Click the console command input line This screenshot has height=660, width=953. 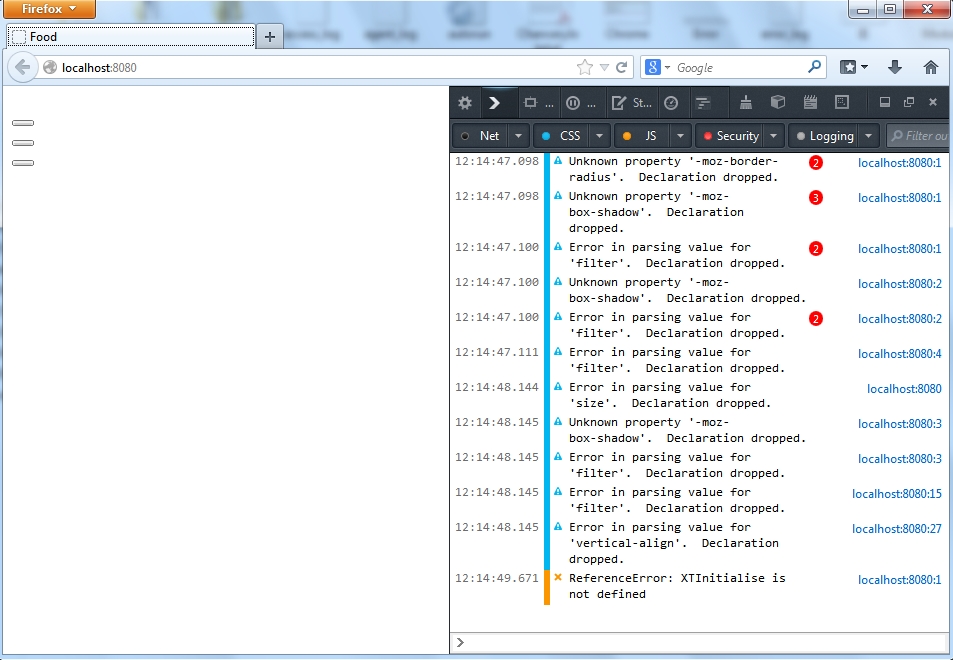pyautogui.click(x=699, y=642)
